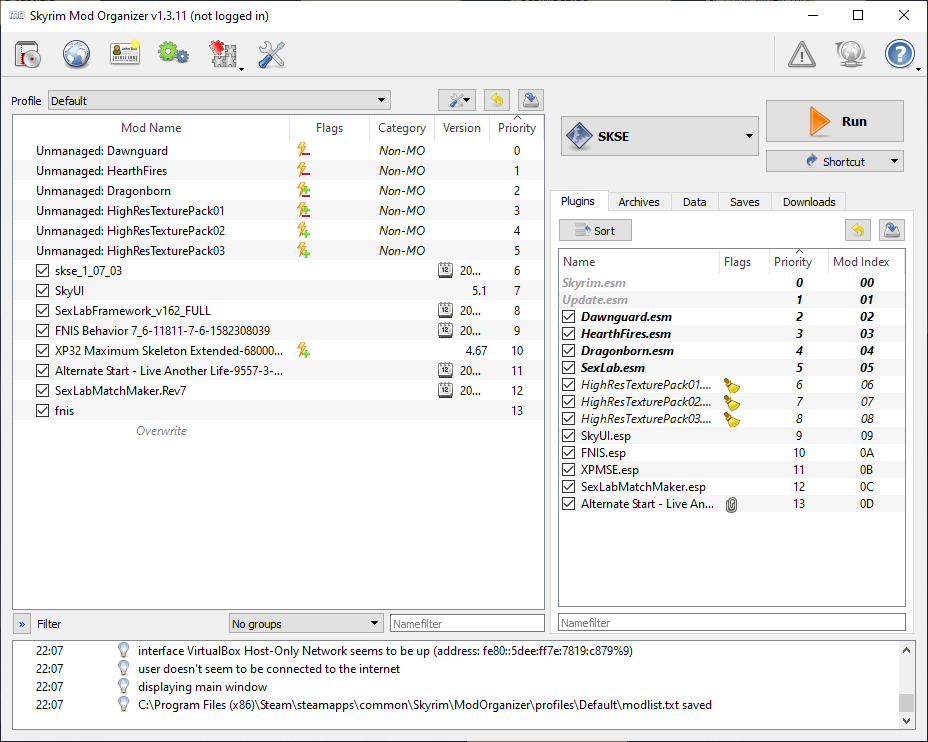Click the HighResTexturePack02 mod flag icon
This screenshot has width=928, height=742.
point(304,231)
